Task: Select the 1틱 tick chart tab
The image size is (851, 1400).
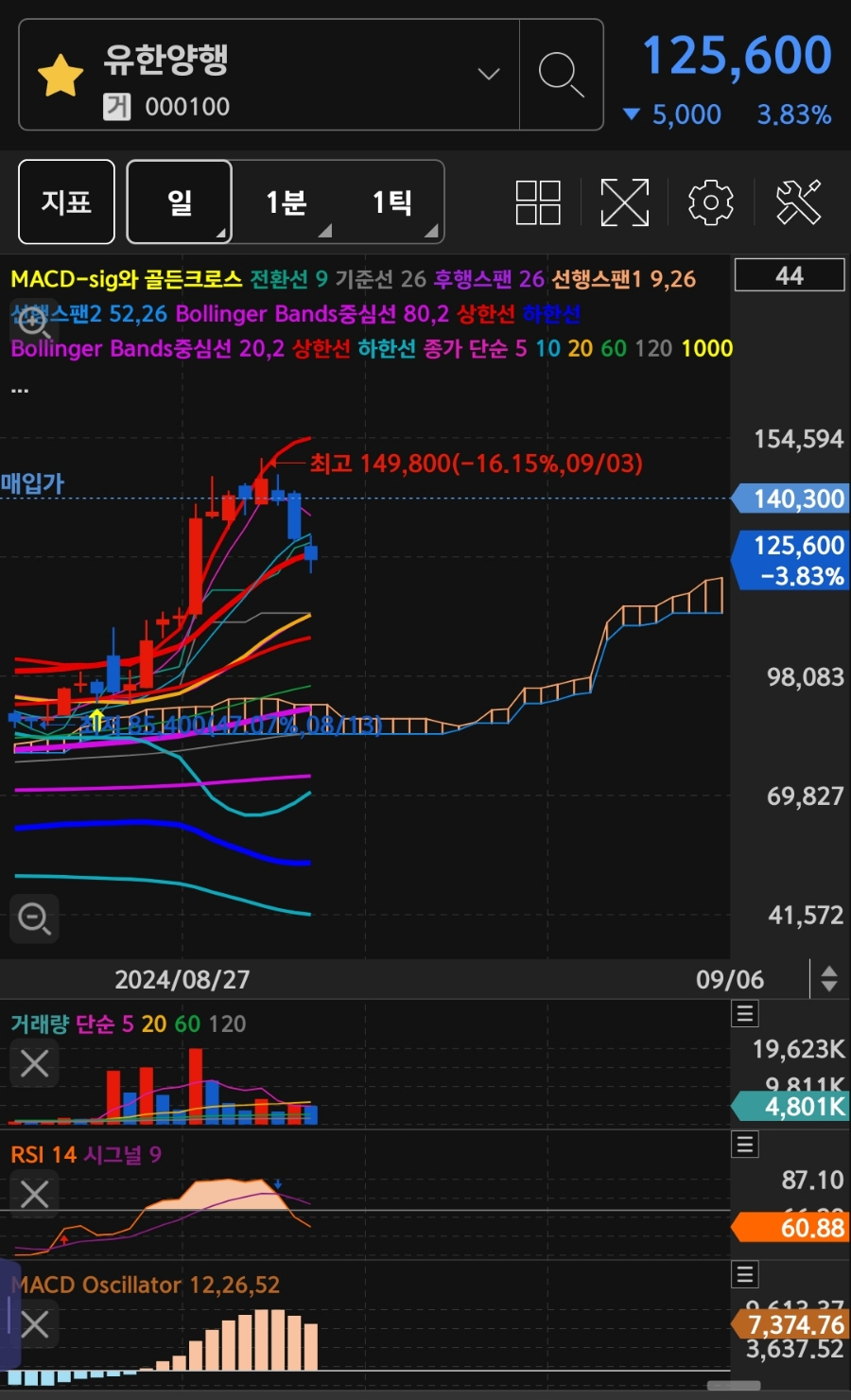Action: point(391,201)
